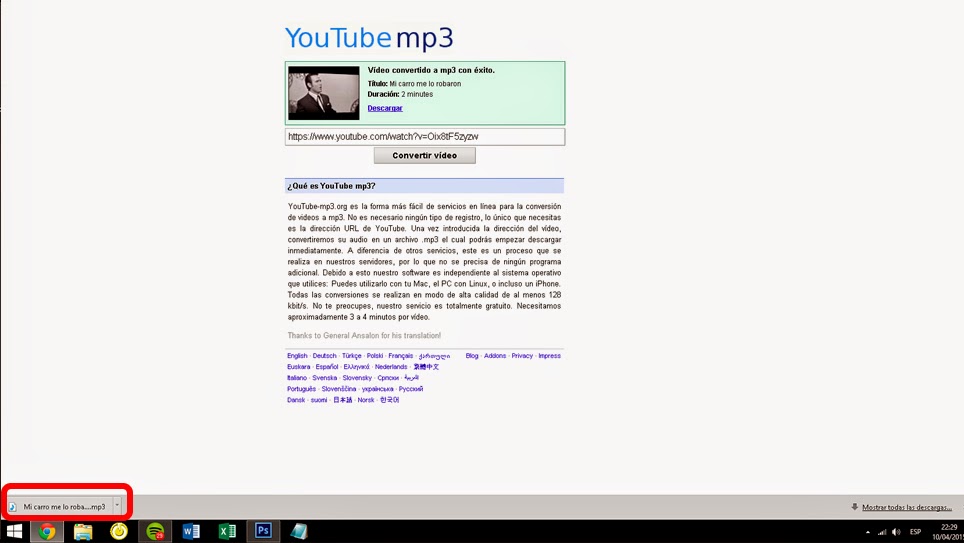Expand the download item options arrow

tap(117, 506)
